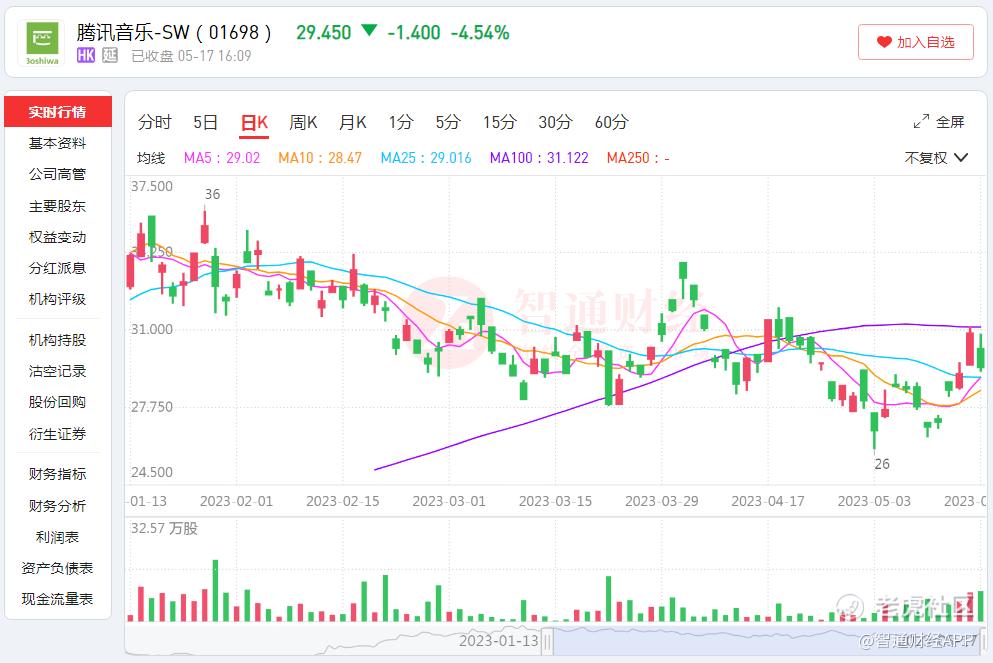The width and height of the screenshot is (993, 663).
Task: Open 沽空记录 in the sidebar
Action: tap(58, 371)
